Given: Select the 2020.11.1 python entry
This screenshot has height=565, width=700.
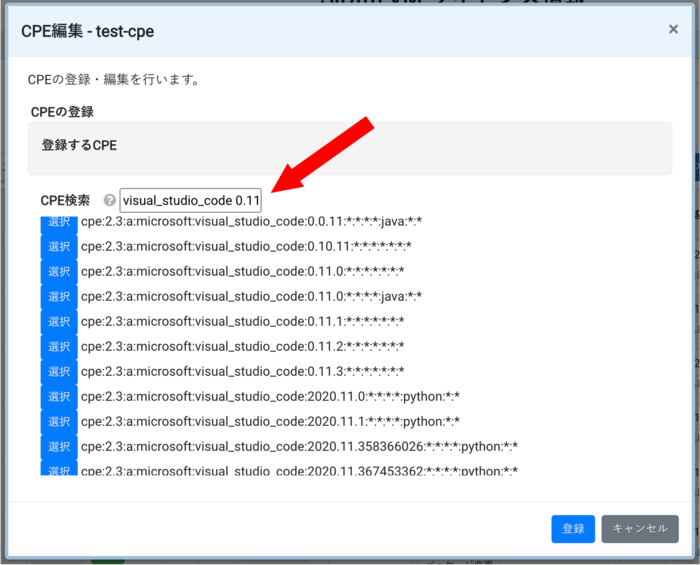Looking at the screenshot, I should (59, 422).
